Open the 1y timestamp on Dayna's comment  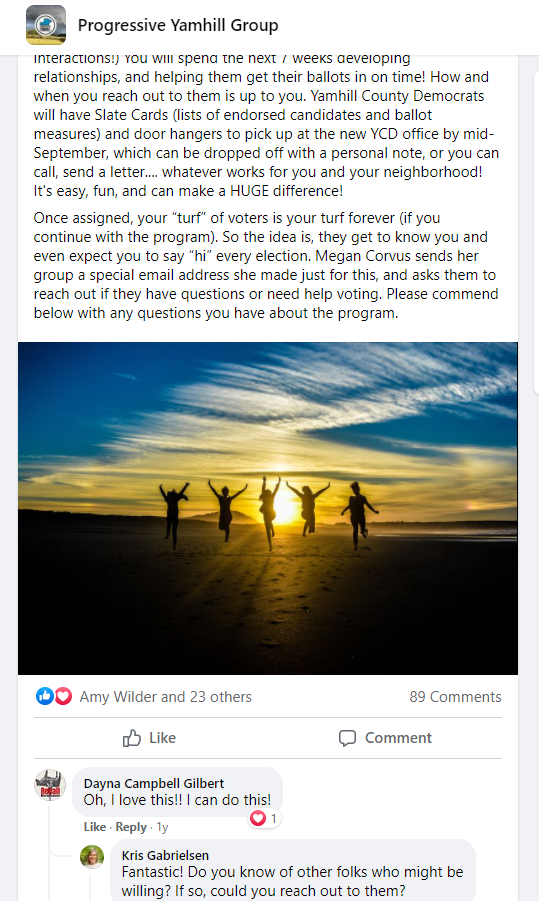(162, 827)
